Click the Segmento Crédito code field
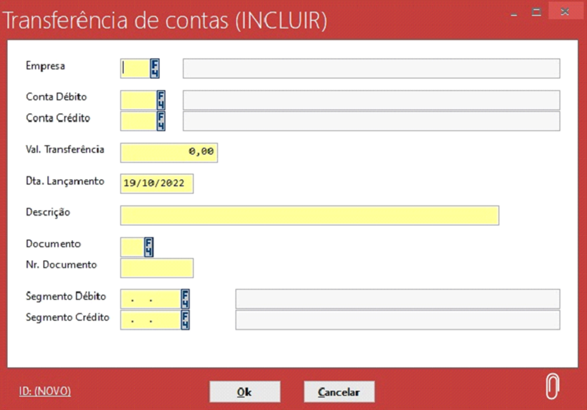 [150, 320]
